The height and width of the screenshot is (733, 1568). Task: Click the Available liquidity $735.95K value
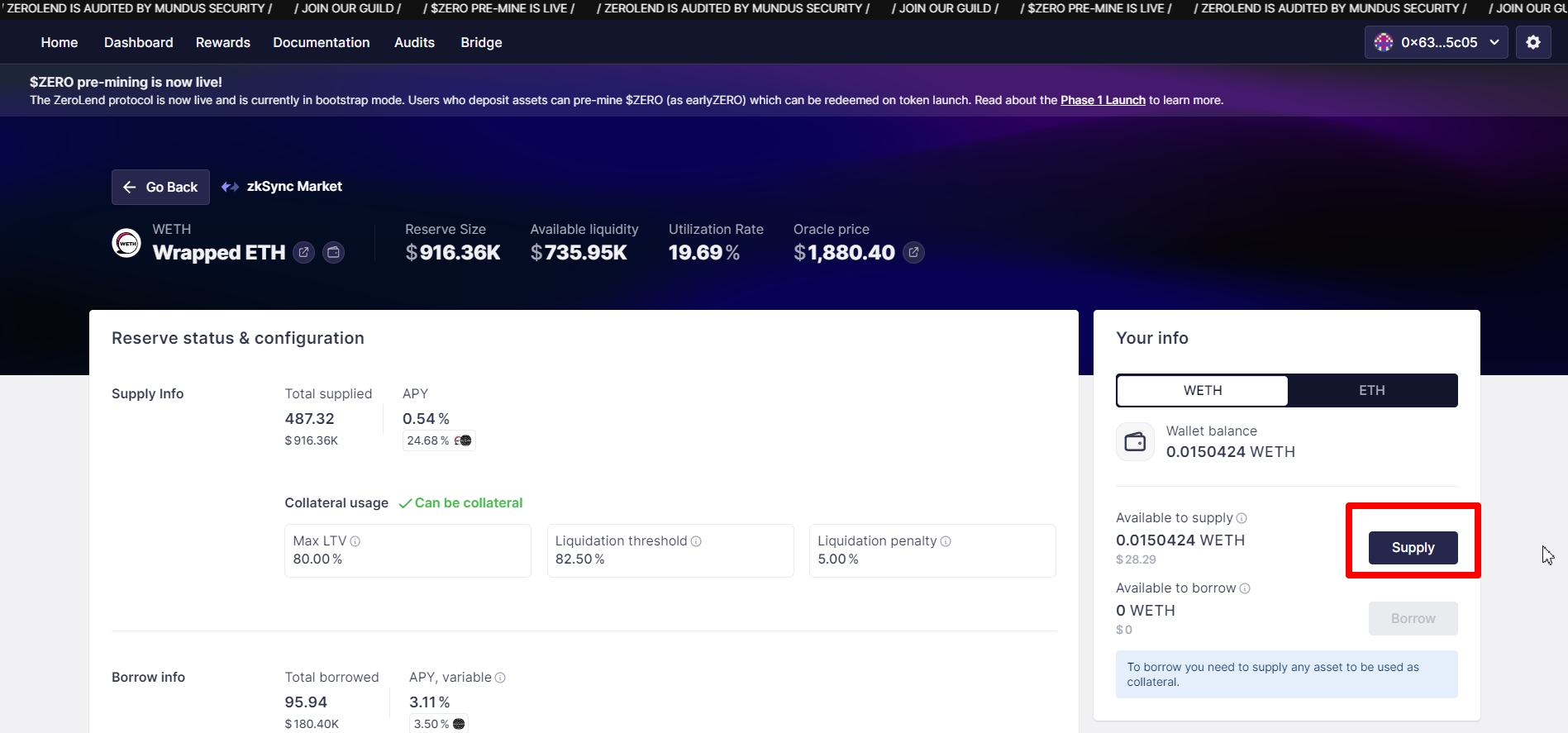click(x=579, y=253)
